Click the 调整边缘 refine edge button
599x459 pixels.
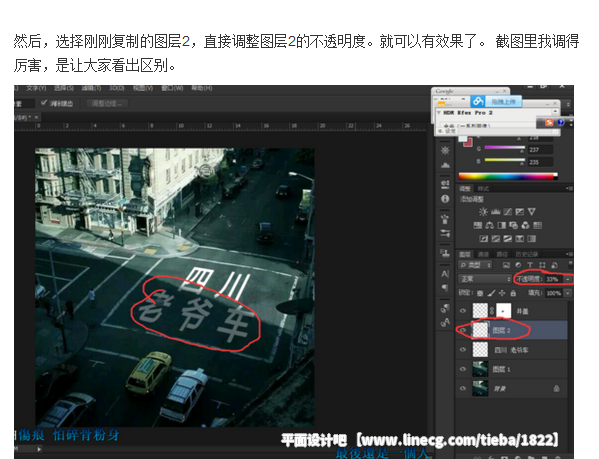click(107, 103)
